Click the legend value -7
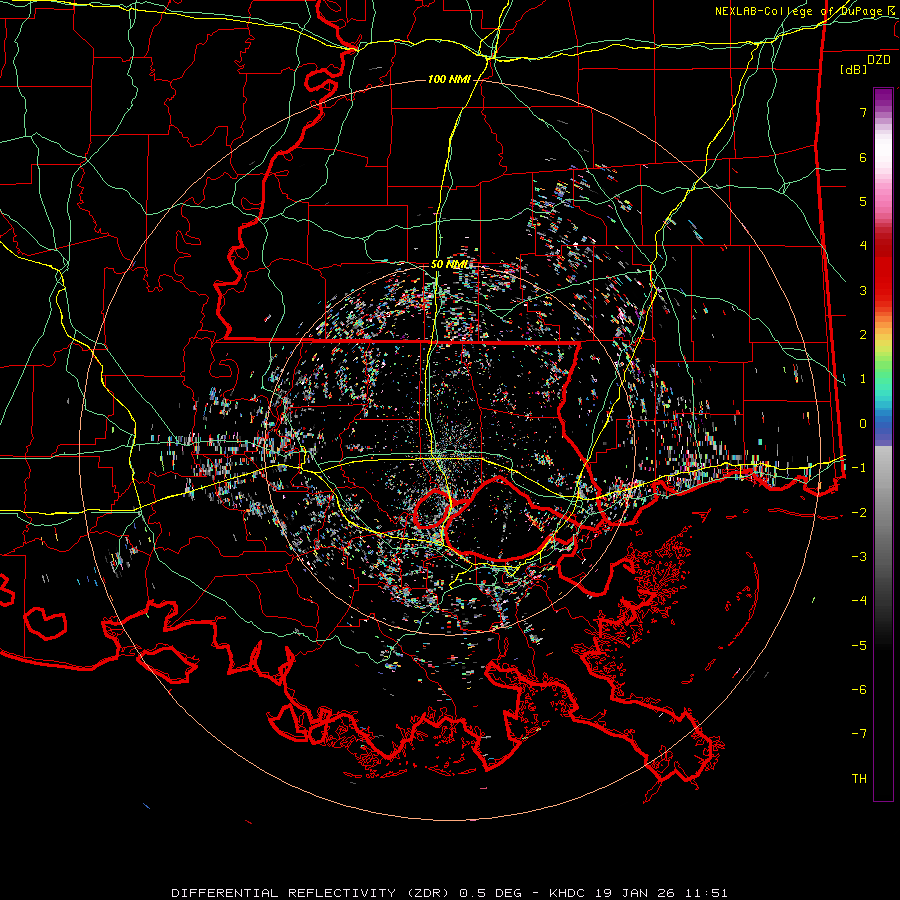 click(x=859, y=734)
